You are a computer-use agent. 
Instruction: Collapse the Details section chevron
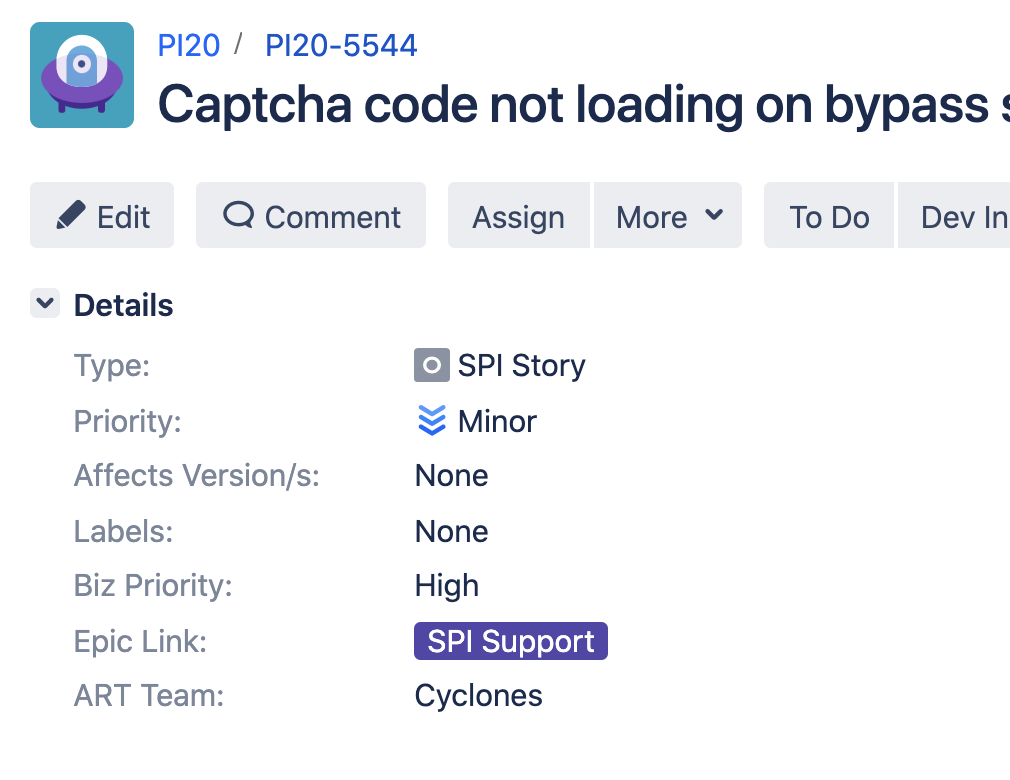click(x=45, y=303)
